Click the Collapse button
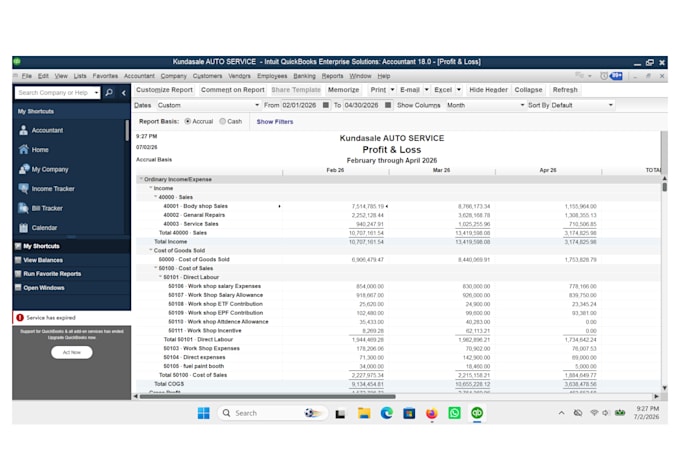680x459 pixels. coord(528,90)
